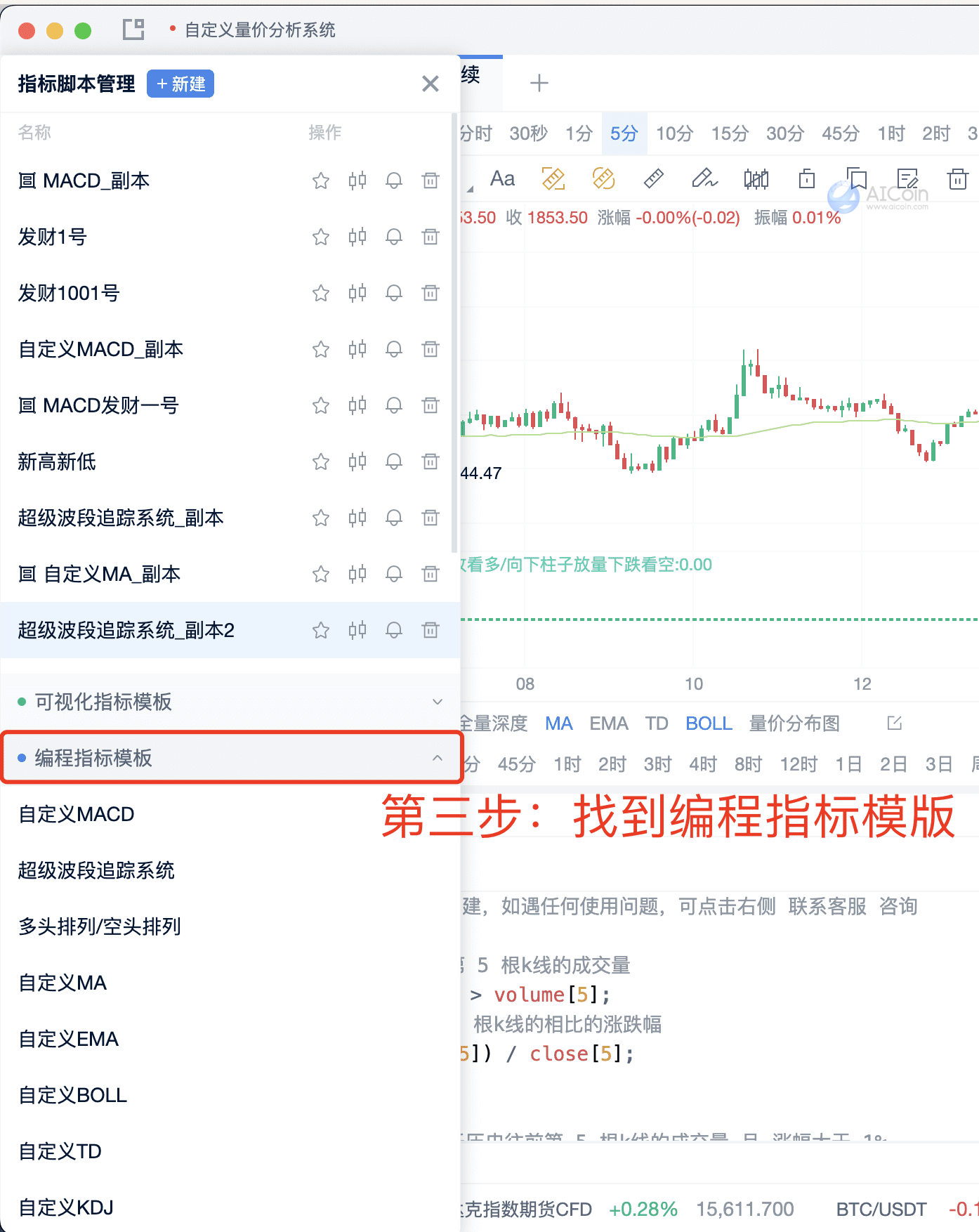Favorite 超级波段追踪系统_副本 star
Image resolution: width=979 pixels, height=1232 pixels.
321,518
